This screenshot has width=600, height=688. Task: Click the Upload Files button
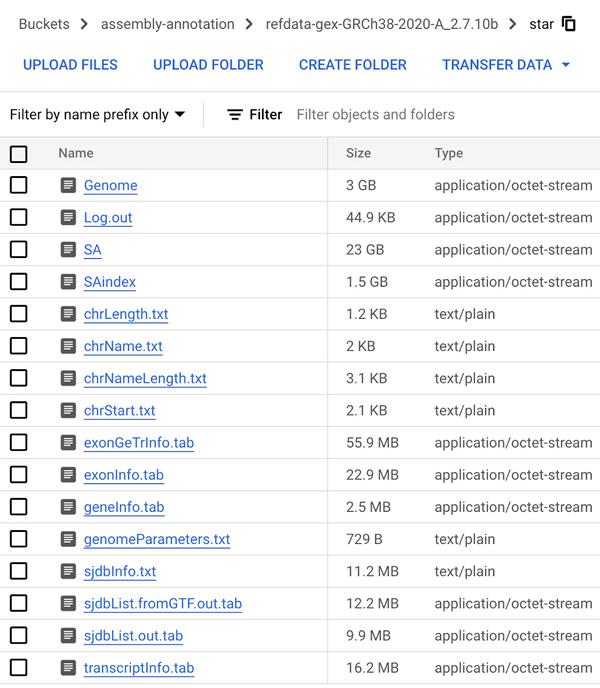tap(70, 65)
